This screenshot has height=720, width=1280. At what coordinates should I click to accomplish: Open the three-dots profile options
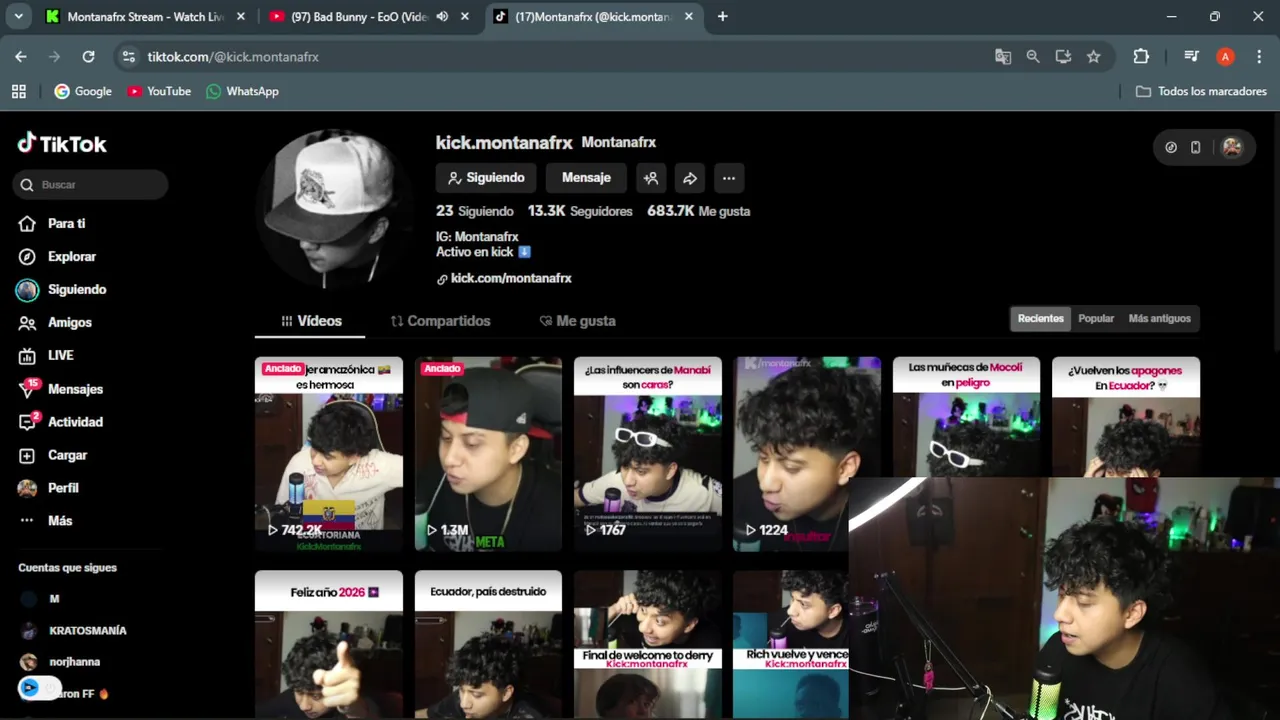click(x=729, y=178)
